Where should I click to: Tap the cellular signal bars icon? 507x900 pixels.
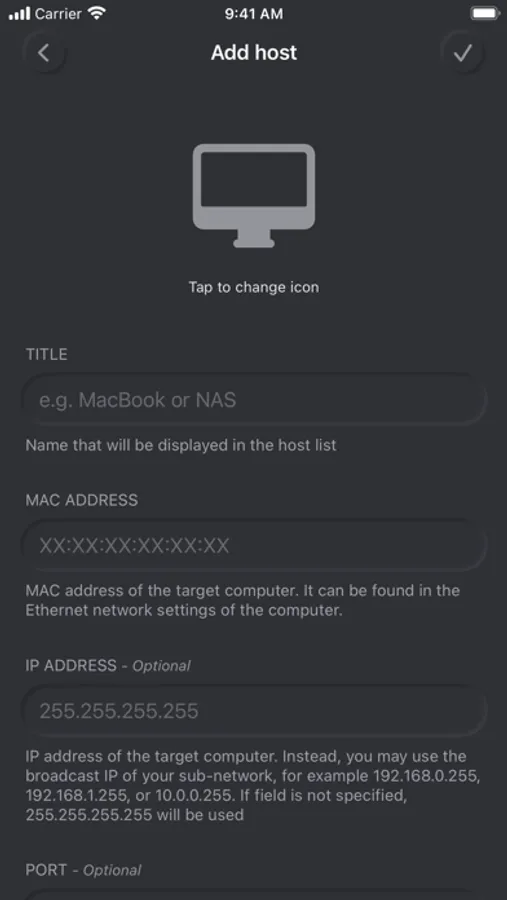click(x=19, y=14)
